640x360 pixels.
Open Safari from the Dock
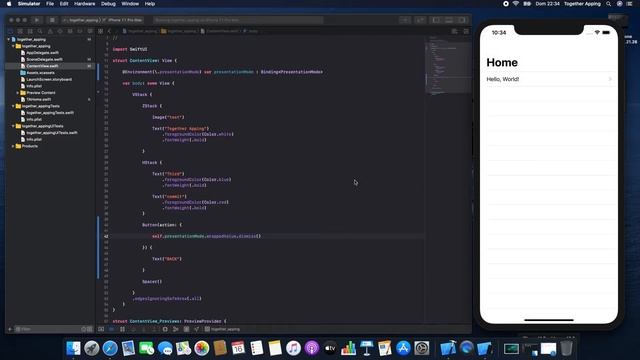[x=110, y=348]
